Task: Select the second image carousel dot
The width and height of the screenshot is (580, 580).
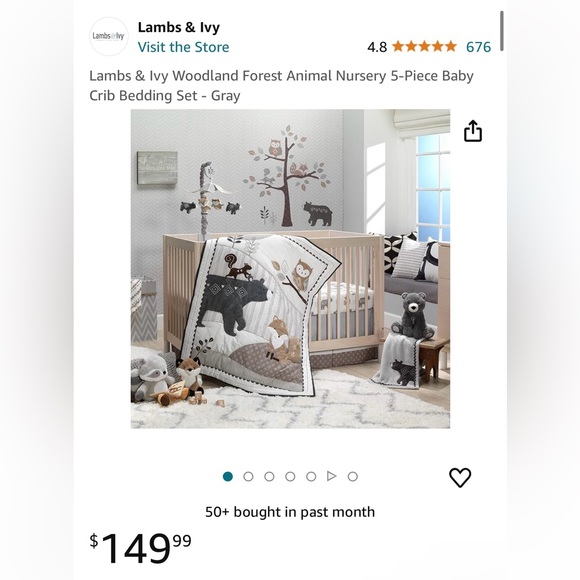Action: coord(249,476)
